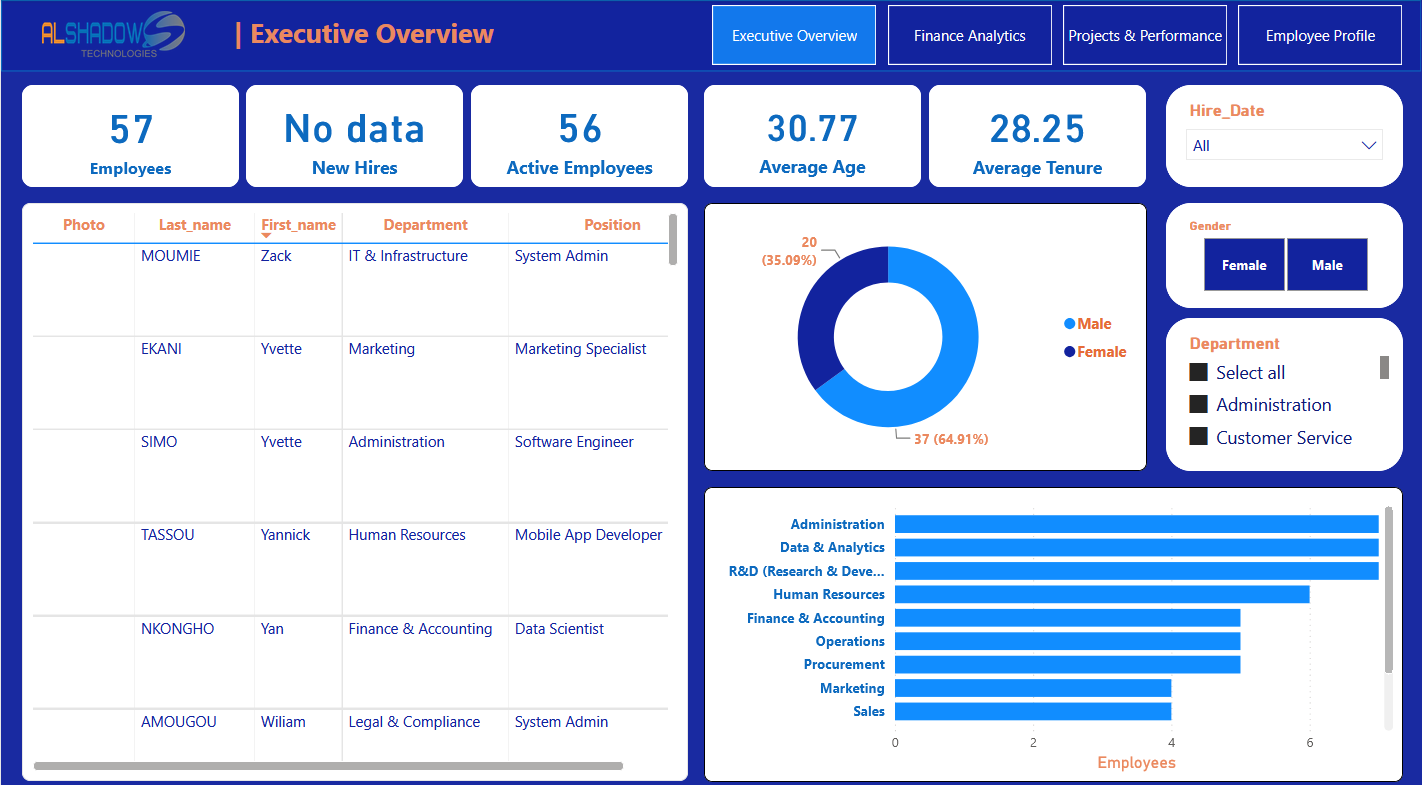This screenshot has width=1422, height=785.
Task: Click the 37 (64.91%) donut data label
Action: point(951,439)
